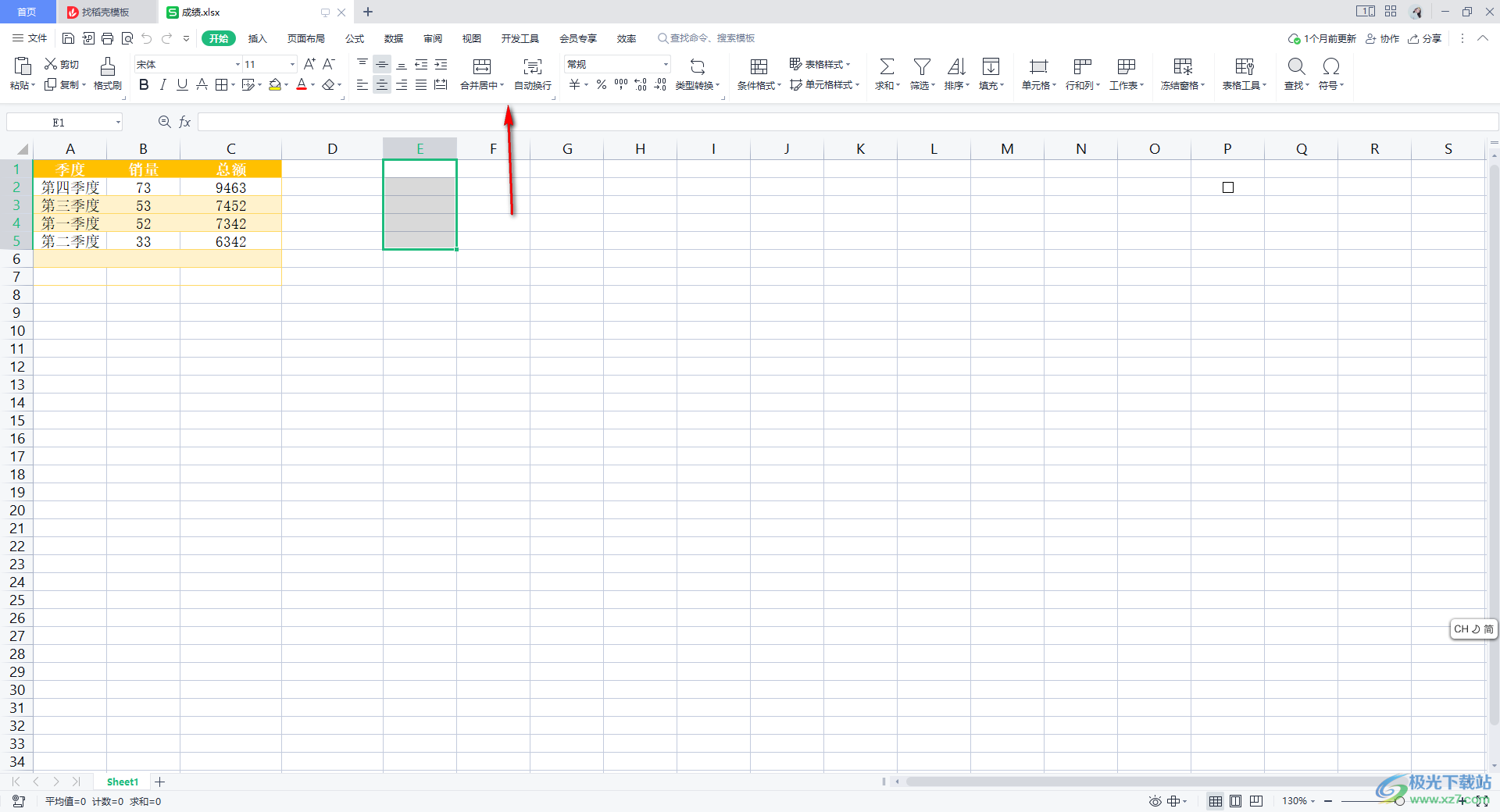Screen dimensions: 1500x812
Task: Click the Sort (排序) icon
Action: point(956,66)
